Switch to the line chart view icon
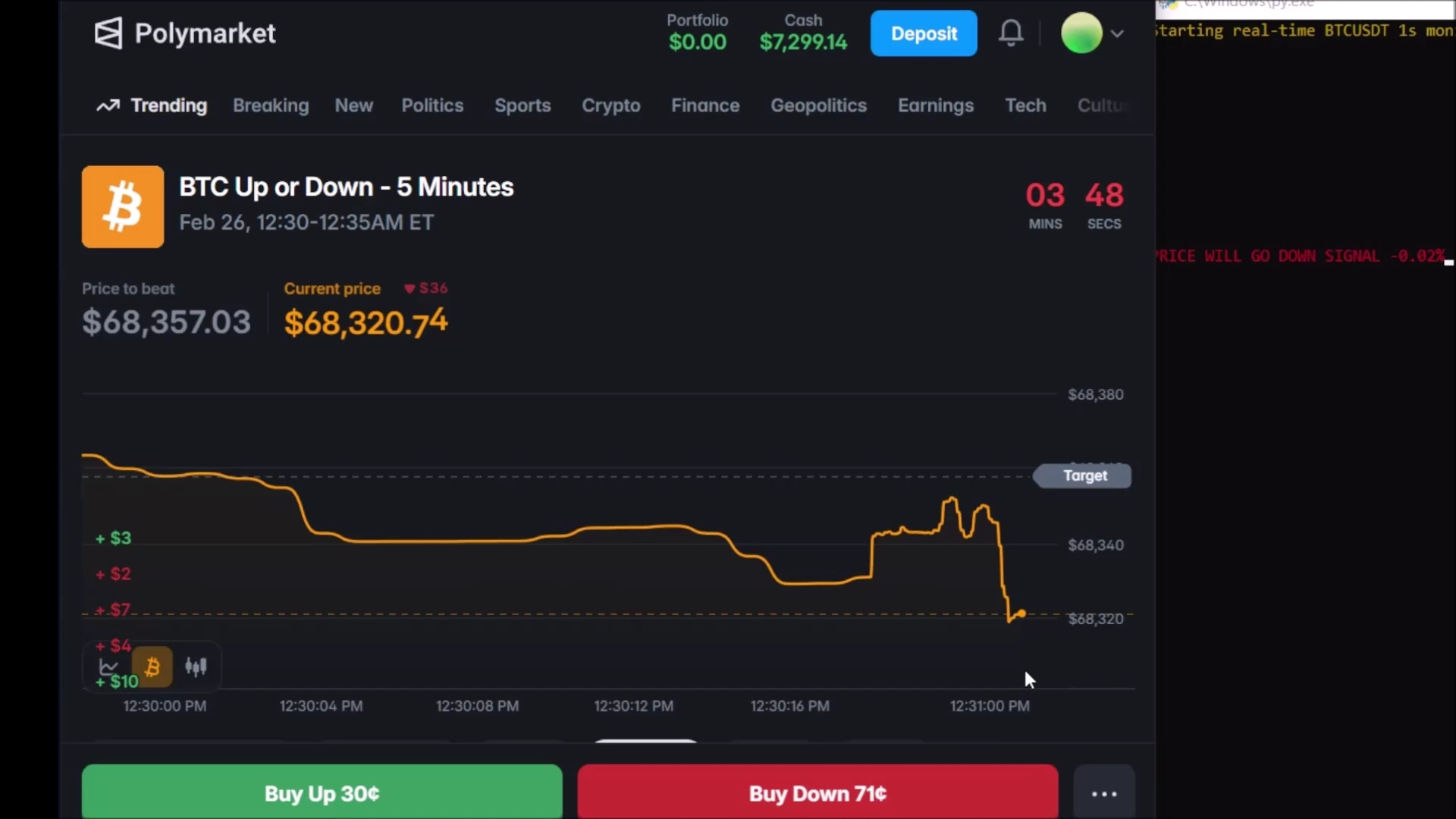This screenshot has height=819, width=1456. point(108,667)
